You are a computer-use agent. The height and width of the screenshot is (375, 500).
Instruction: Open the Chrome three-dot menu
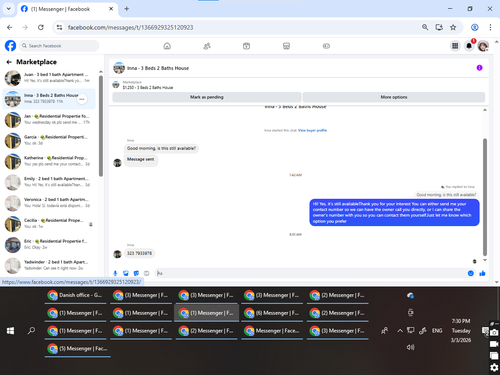490,27
